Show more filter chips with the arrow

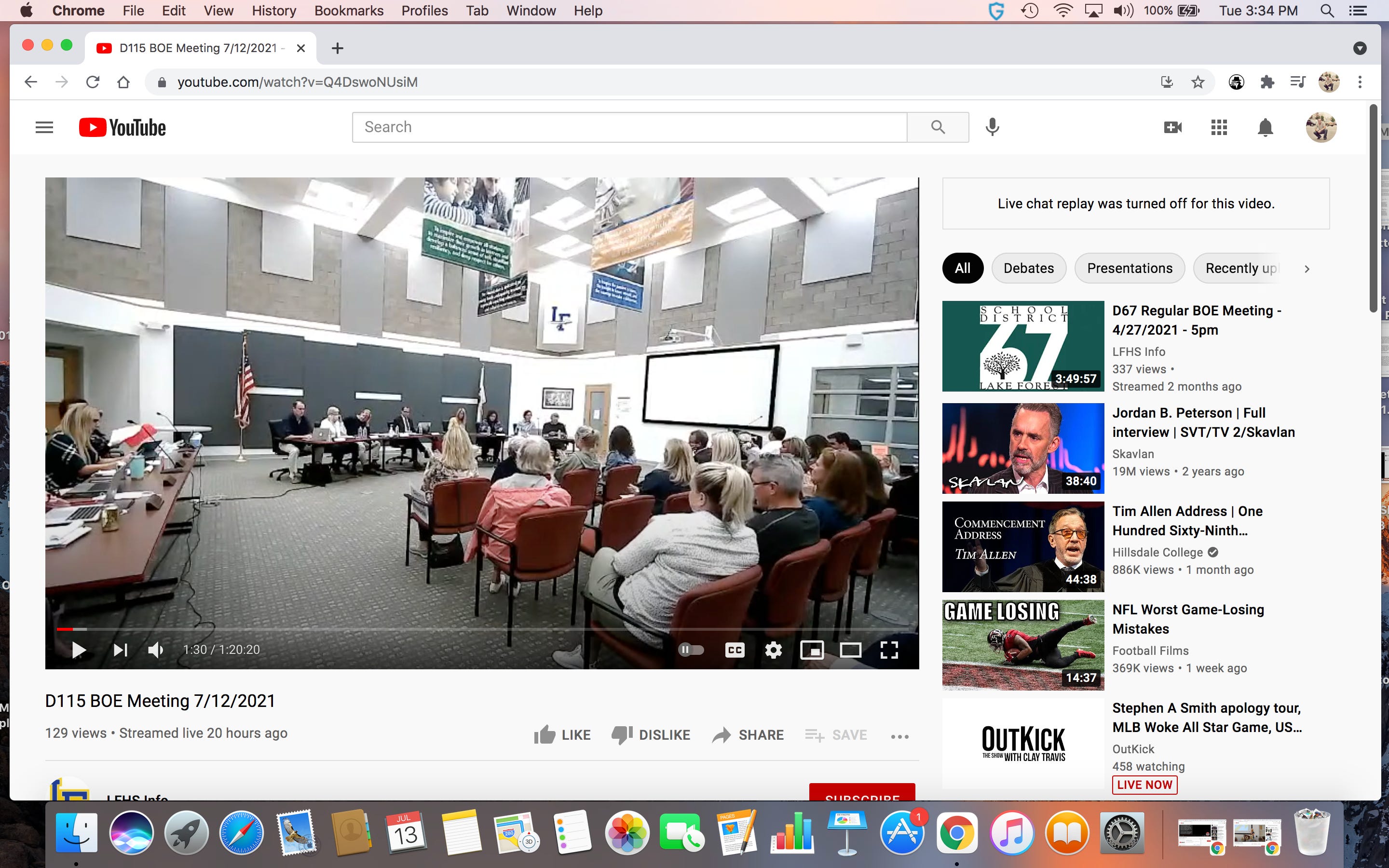coord(1307,269)
